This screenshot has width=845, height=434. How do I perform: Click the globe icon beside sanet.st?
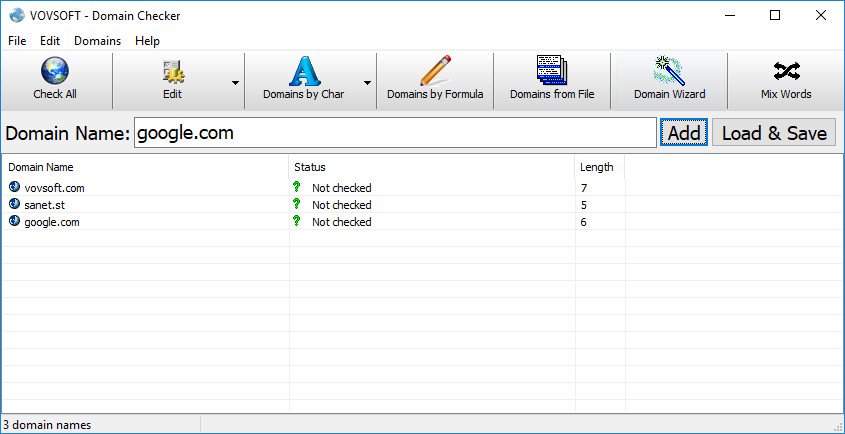click(15, 204)
